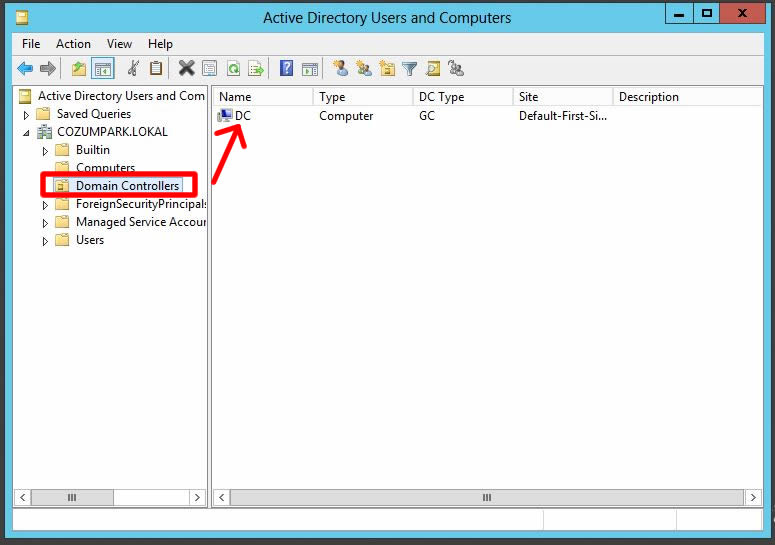Screen dimensions: 775x545
Task: Click right arrow of the list's horizontal scrollbar
Action: click(754, 497)
